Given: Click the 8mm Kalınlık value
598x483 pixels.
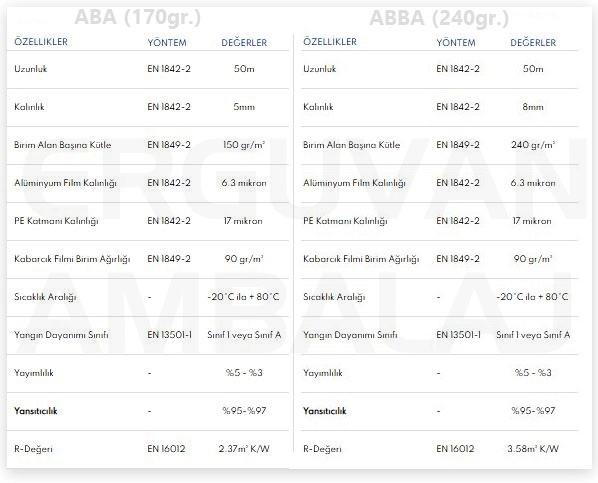Looking at the screenshot, I should coord(533,107).
